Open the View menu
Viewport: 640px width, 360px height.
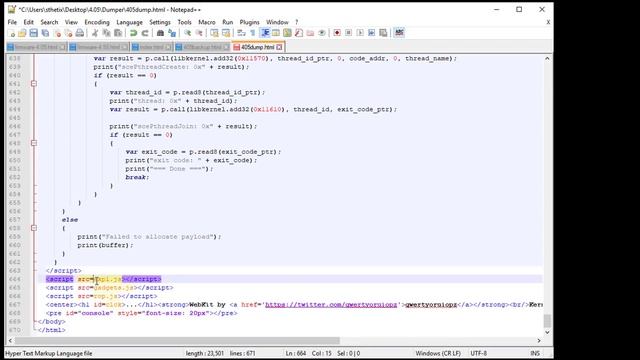[71, 22]
